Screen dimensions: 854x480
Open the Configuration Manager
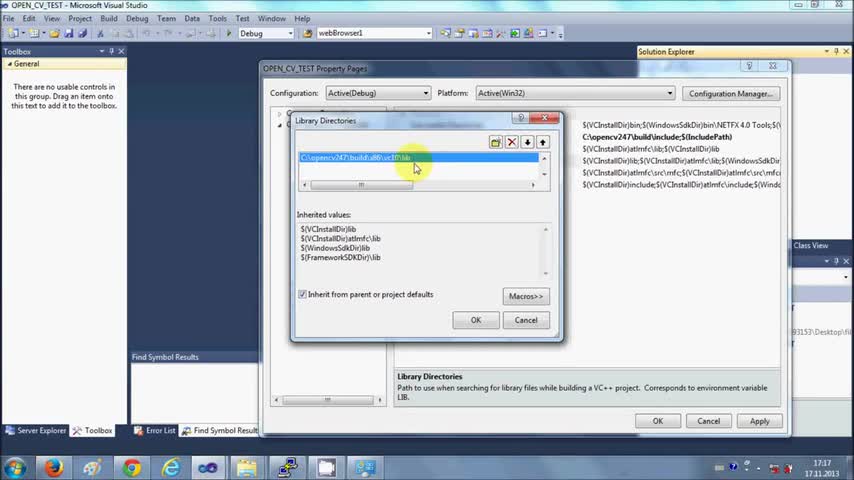(x=730, y=94)
